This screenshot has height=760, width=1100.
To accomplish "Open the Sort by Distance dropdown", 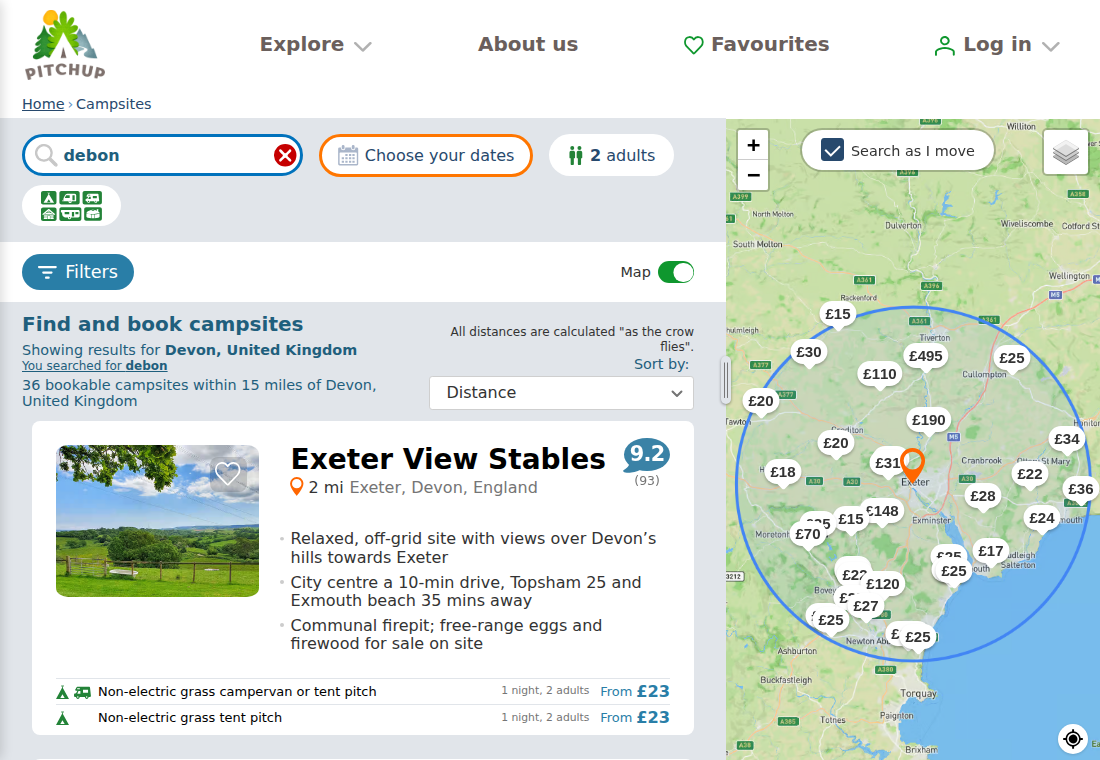I will 561,393.
